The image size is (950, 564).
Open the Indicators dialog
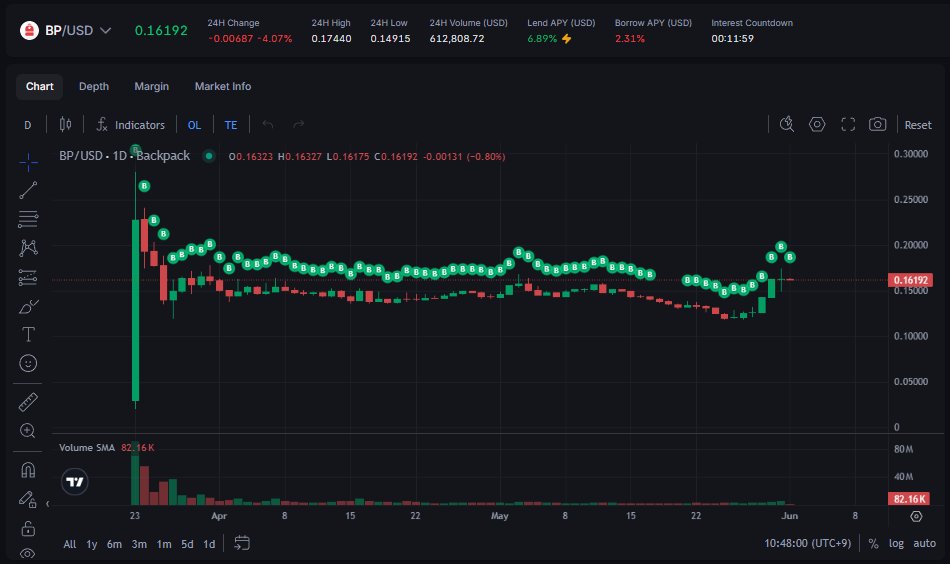130,125
